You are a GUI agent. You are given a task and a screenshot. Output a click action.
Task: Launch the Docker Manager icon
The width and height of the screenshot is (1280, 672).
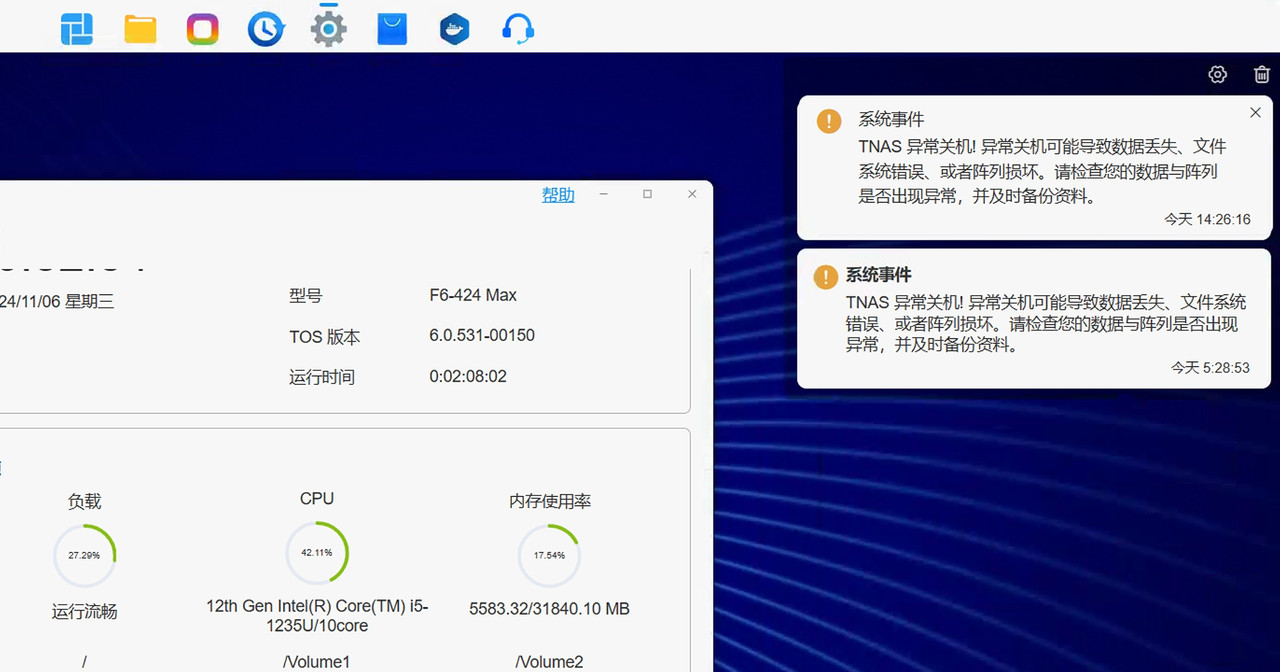[454, 29]
